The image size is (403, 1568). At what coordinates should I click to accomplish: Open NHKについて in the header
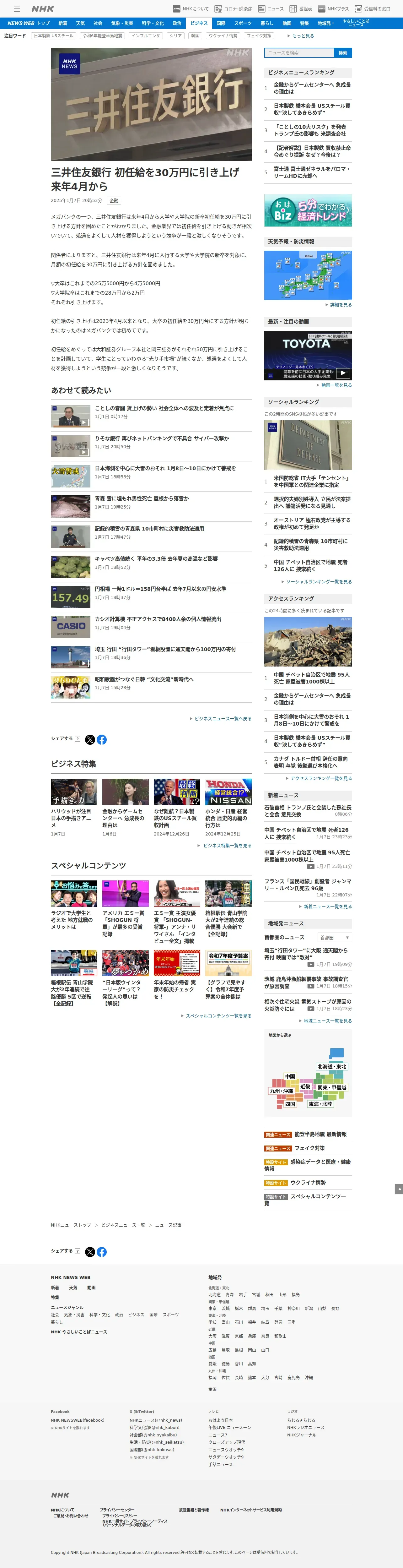[190, 8]
